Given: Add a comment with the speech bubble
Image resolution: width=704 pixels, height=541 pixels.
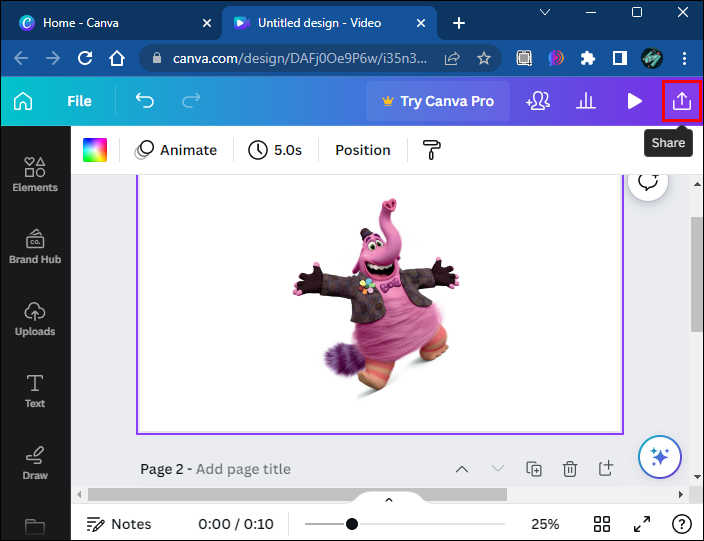Looking at the screenshot, I should 648,181.
